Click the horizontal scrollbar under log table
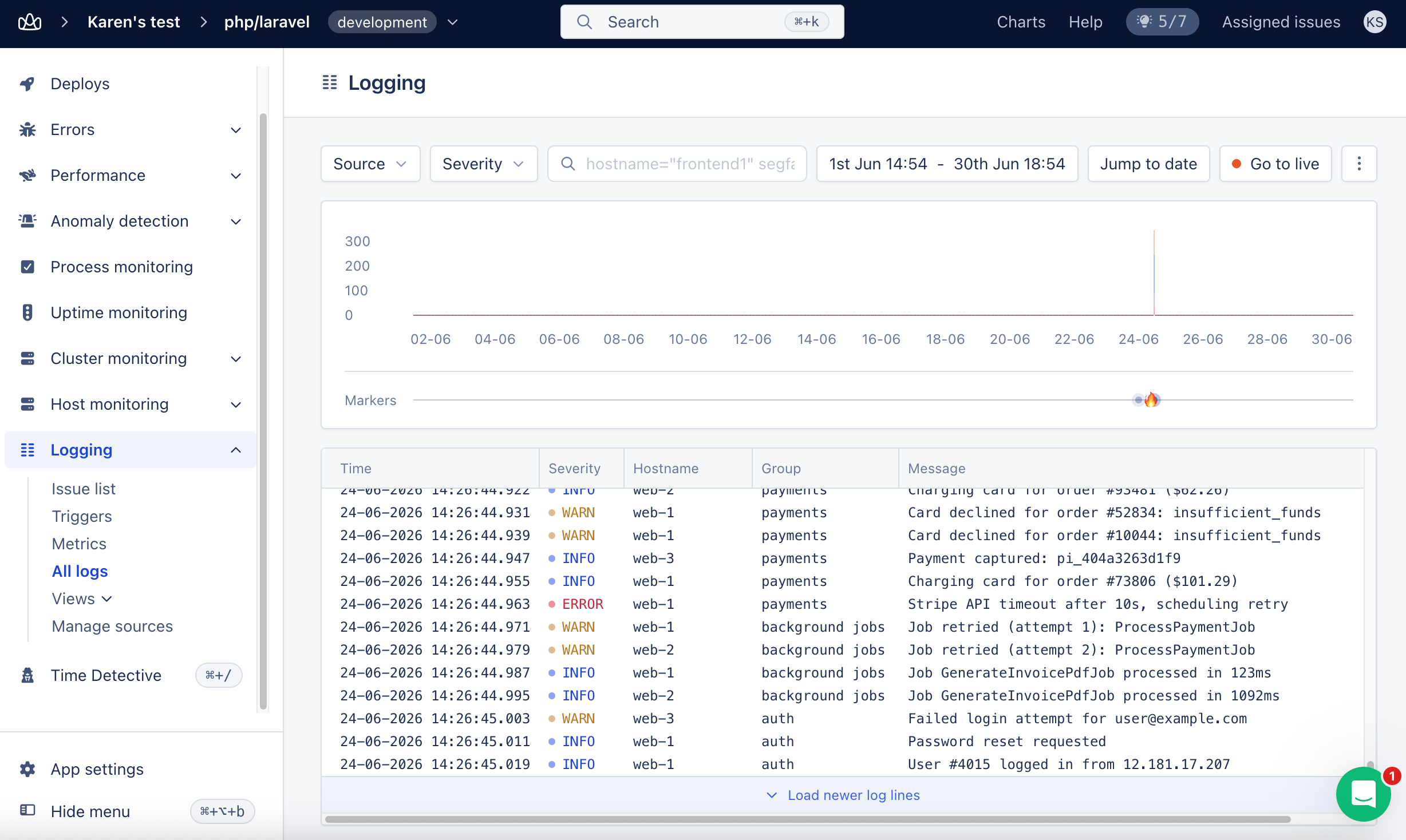Screen dimensions: 1406x840 coord(808,819)
